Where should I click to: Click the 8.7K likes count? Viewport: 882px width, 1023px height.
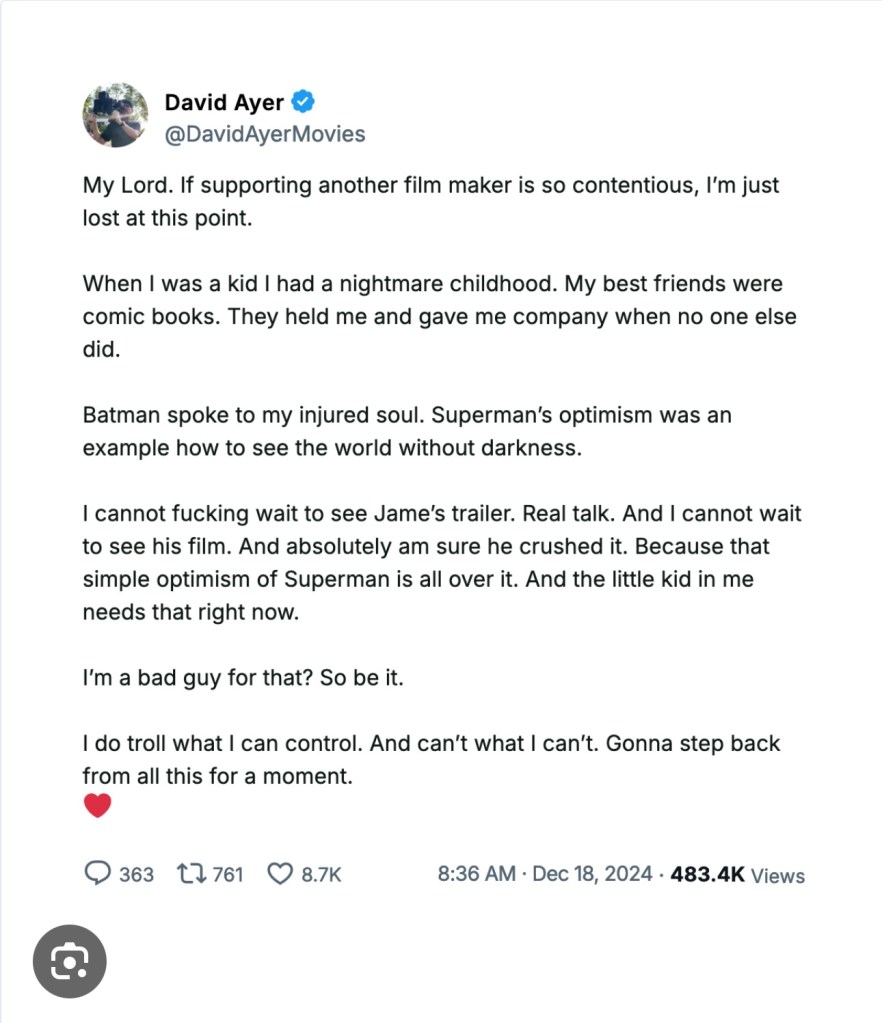tap(321, 874)
